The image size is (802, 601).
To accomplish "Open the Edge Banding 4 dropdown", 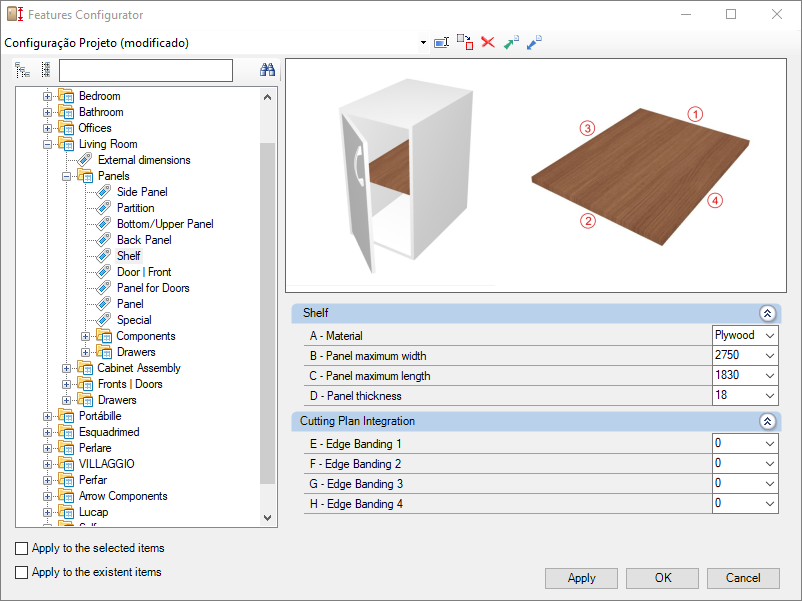I will pos(769,504).
